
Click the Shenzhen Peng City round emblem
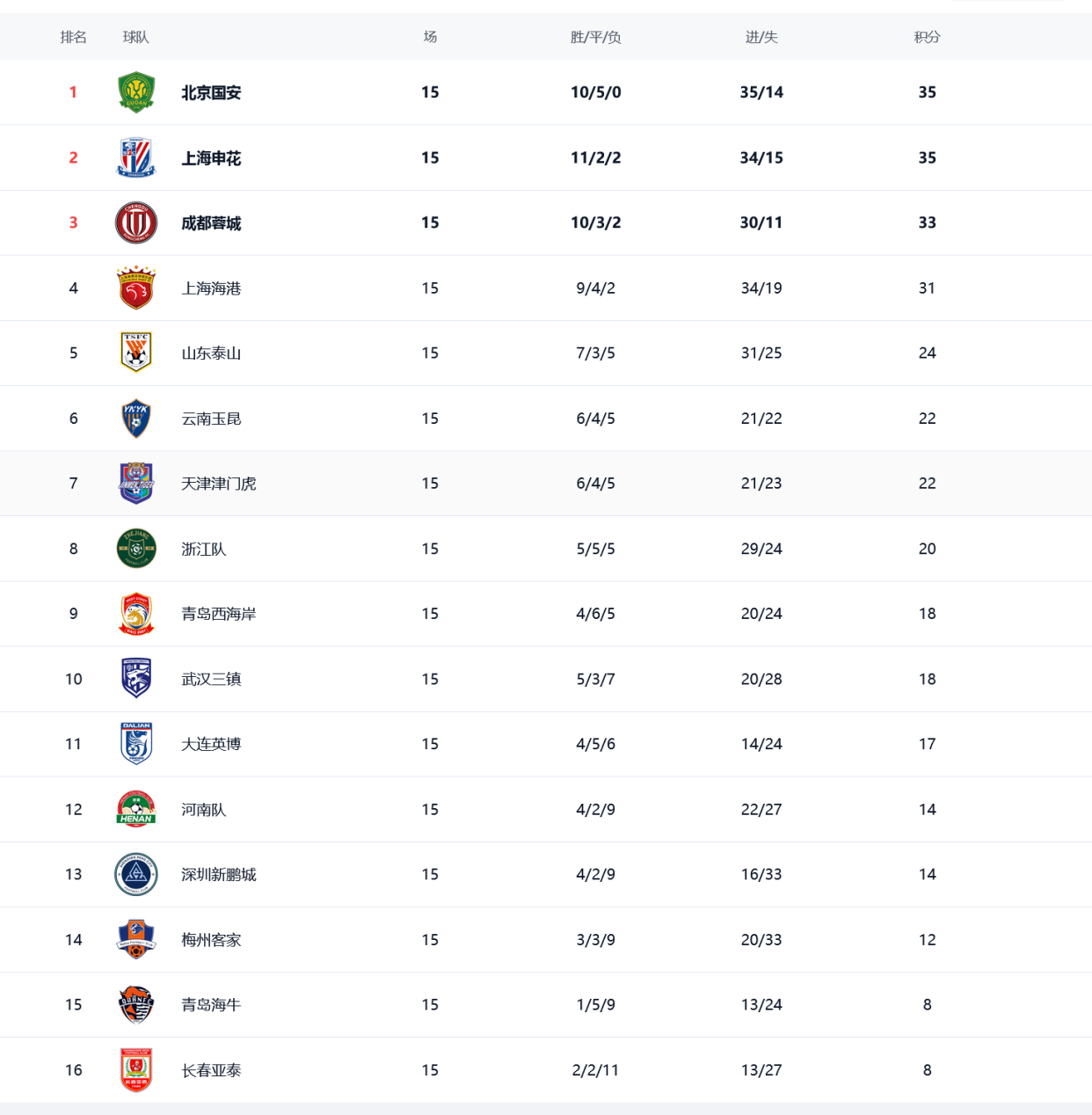[x=136, y=874]
